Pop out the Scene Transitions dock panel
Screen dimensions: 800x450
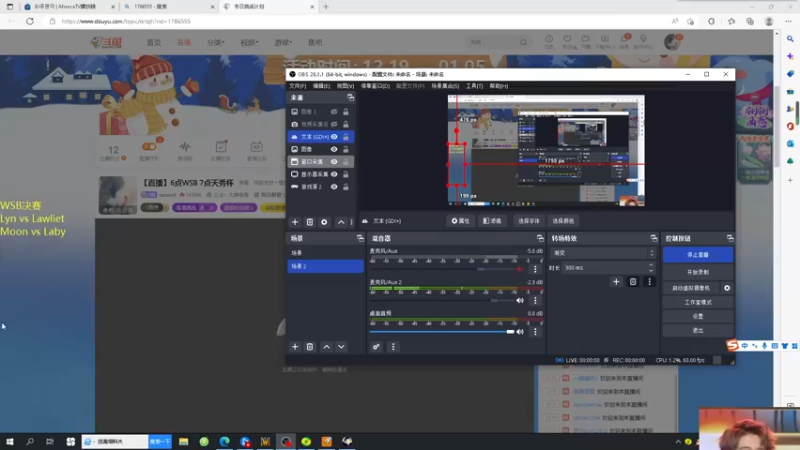point(654,238)
